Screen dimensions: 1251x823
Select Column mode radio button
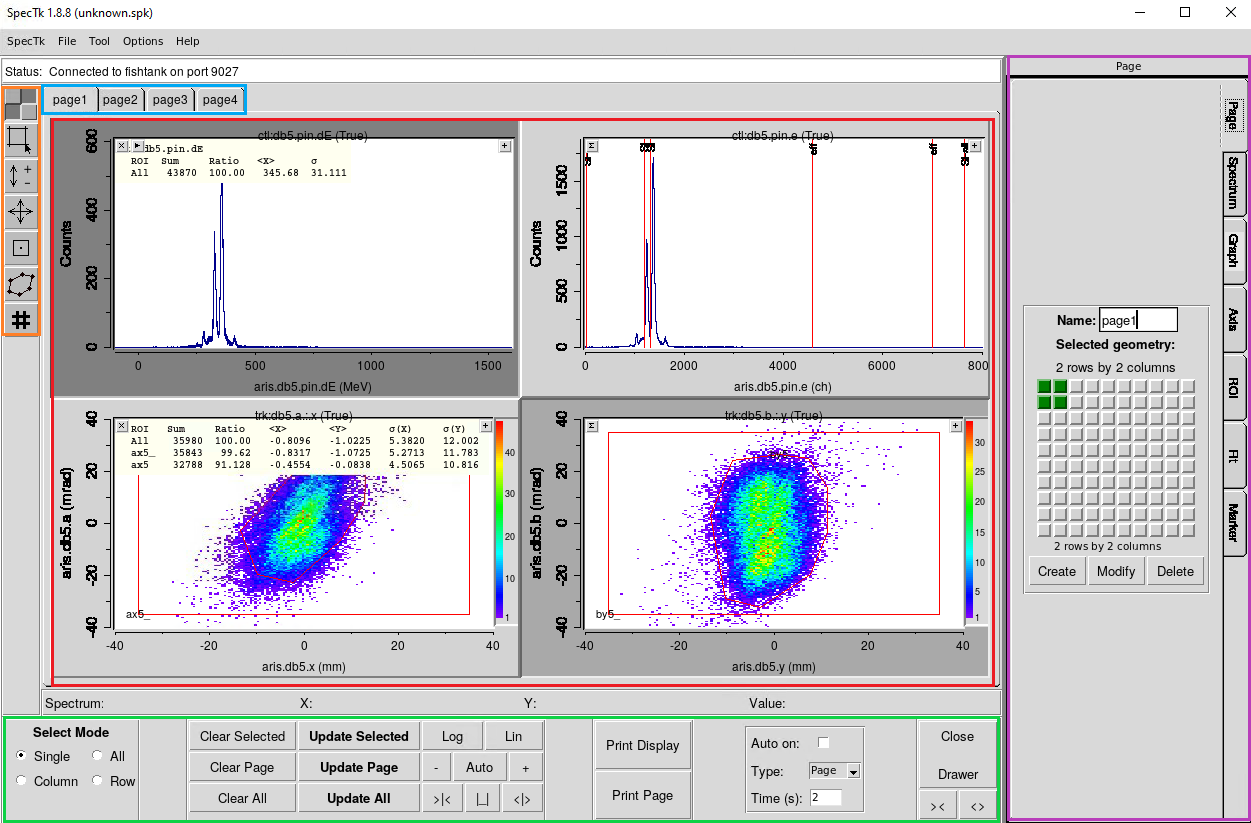click(22, 781)
